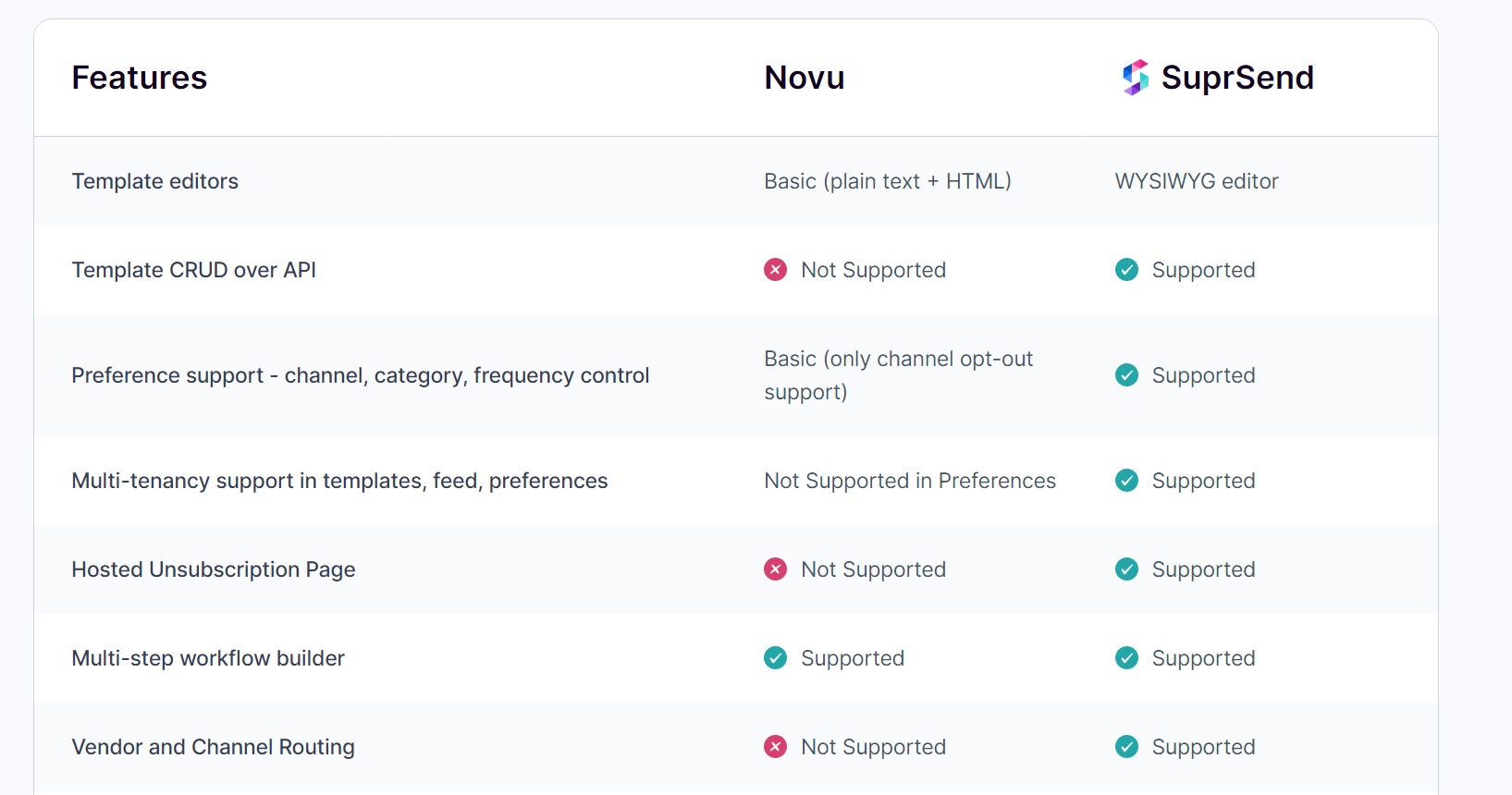Click SuprSend check icon in Hosted Unsubscription row
The width and height of the screenshot is (1512, 795).
[x=1126, y=569]
